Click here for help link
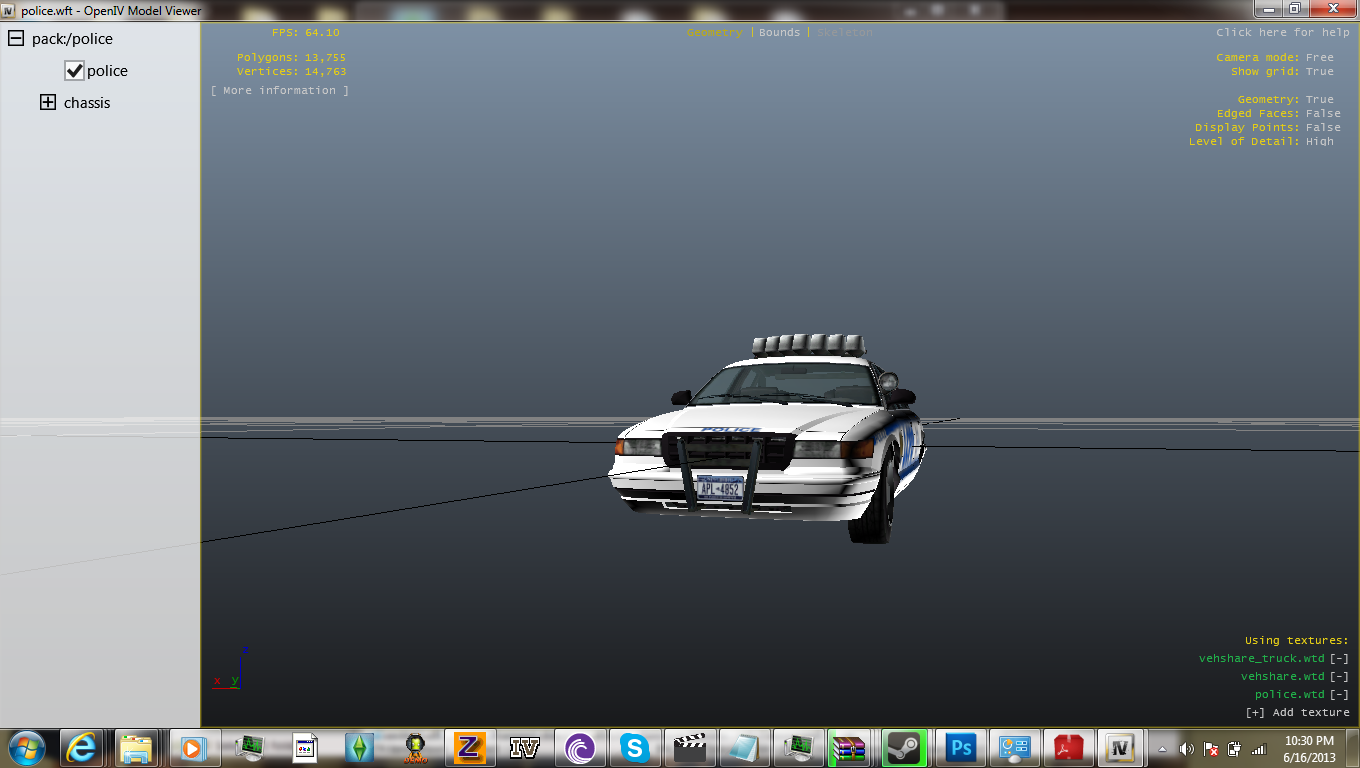This screenshot has height=768, width=1360. coord(1282,33)
